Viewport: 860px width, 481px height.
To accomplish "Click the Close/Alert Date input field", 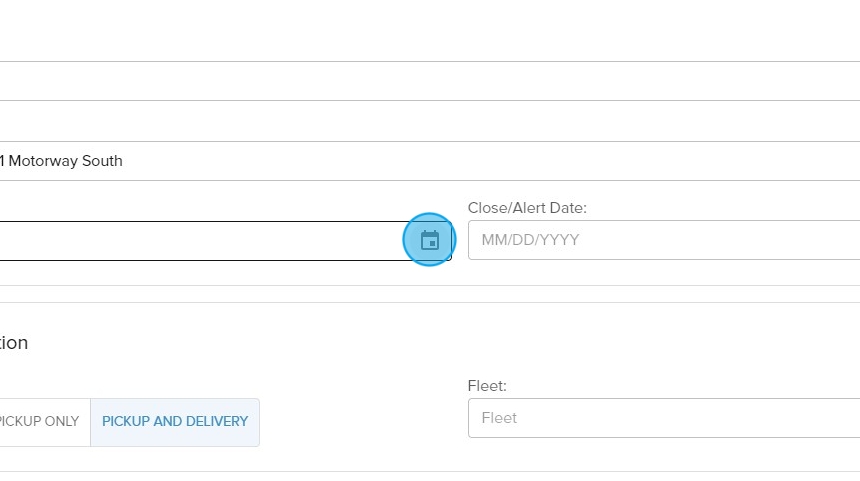I will click(x=662, y=240).
